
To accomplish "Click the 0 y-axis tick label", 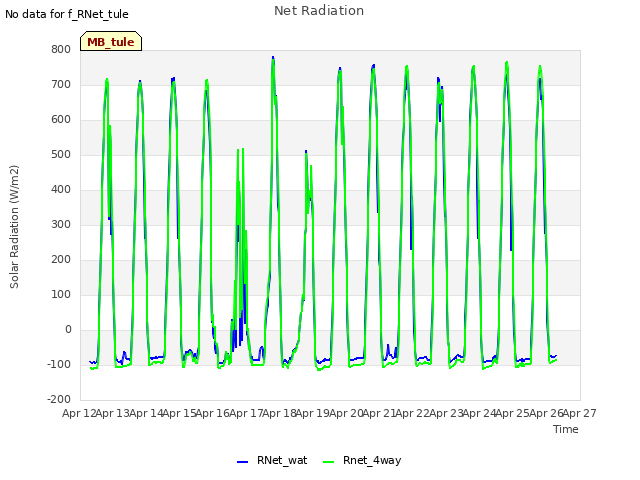I will 68,330.
